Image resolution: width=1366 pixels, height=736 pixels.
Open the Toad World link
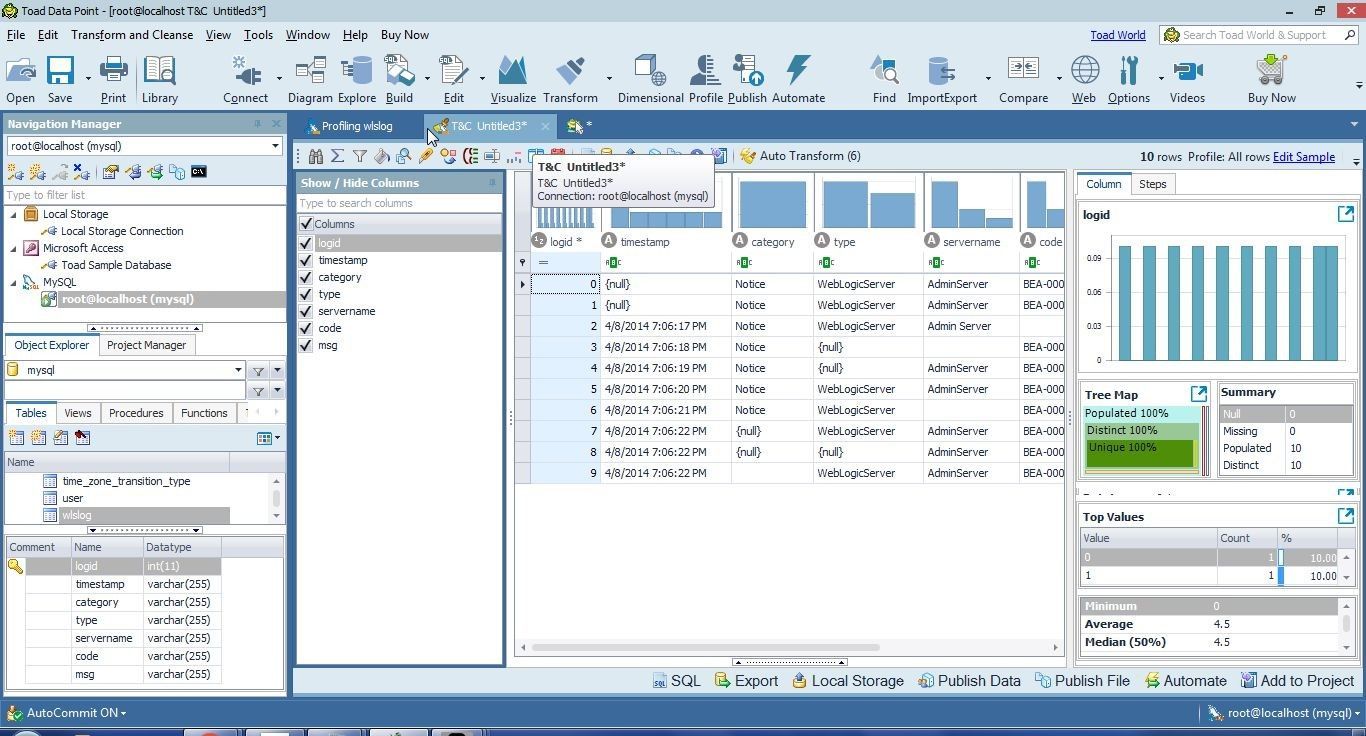click(1117, 35)
